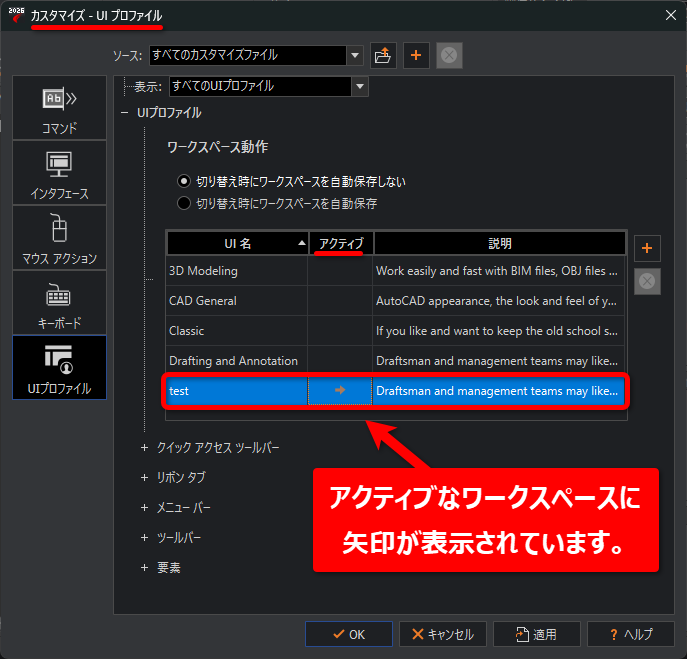Click the open customization file icon
This screenshot has width=687, height=659.
(x=383, y=56)
